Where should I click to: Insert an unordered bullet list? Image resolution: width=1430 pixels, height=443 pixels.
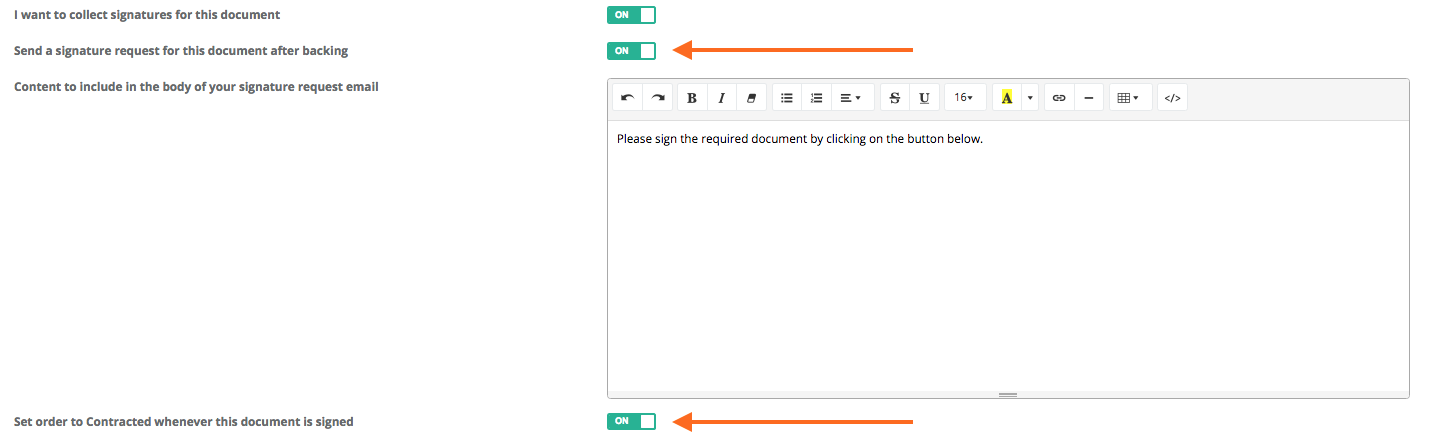(x=787, y=98)
